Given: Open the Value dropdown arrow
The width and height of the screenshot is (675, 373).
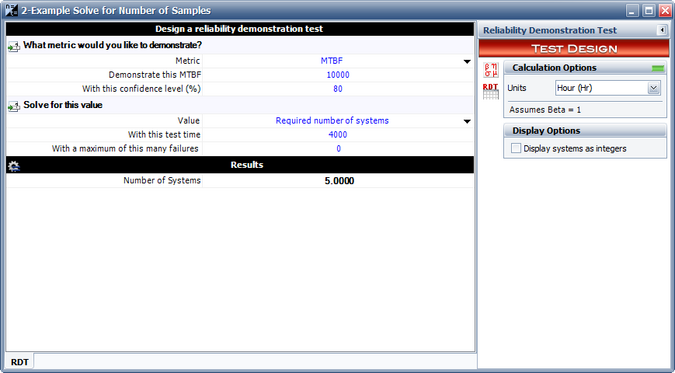Looking at the screenshot, I should (467, 121).
